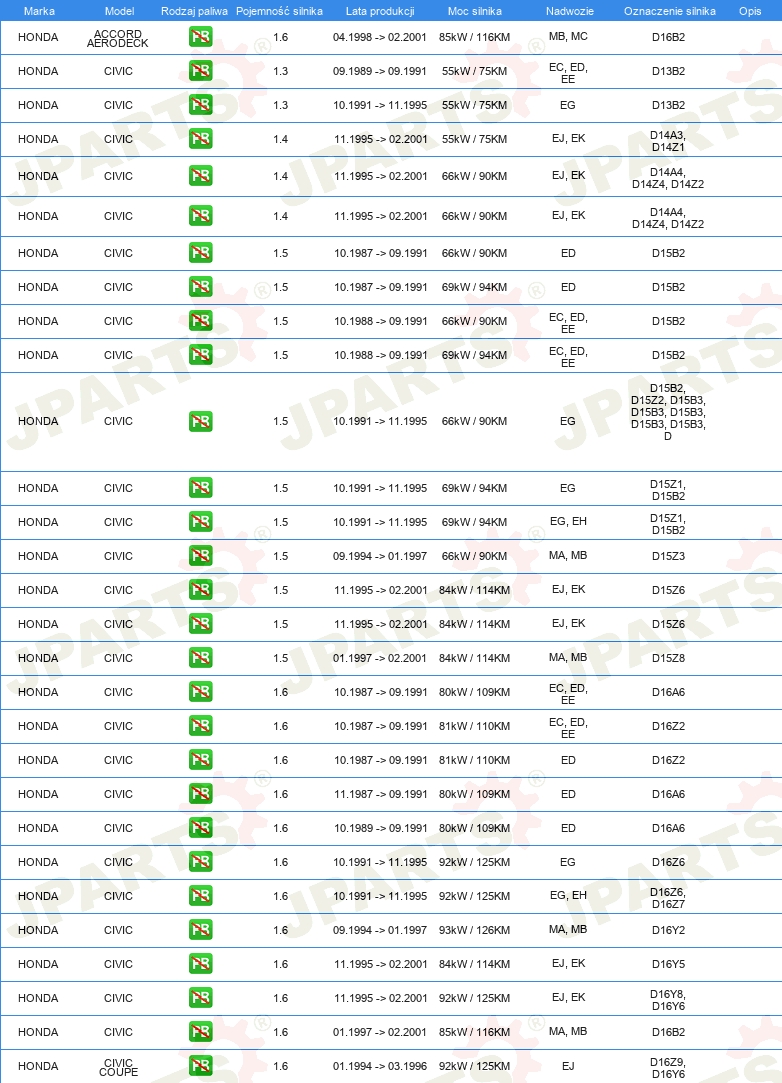
Task: Click the Lata produkcji column header
Action: click(x=380, y=11)
